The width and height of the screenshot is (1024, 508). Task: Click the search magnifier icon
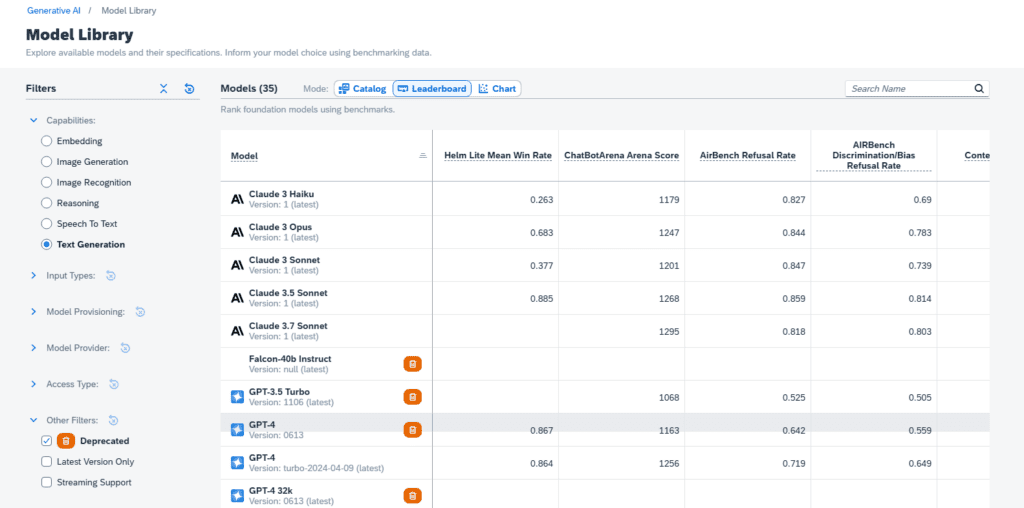coord(979,89)
